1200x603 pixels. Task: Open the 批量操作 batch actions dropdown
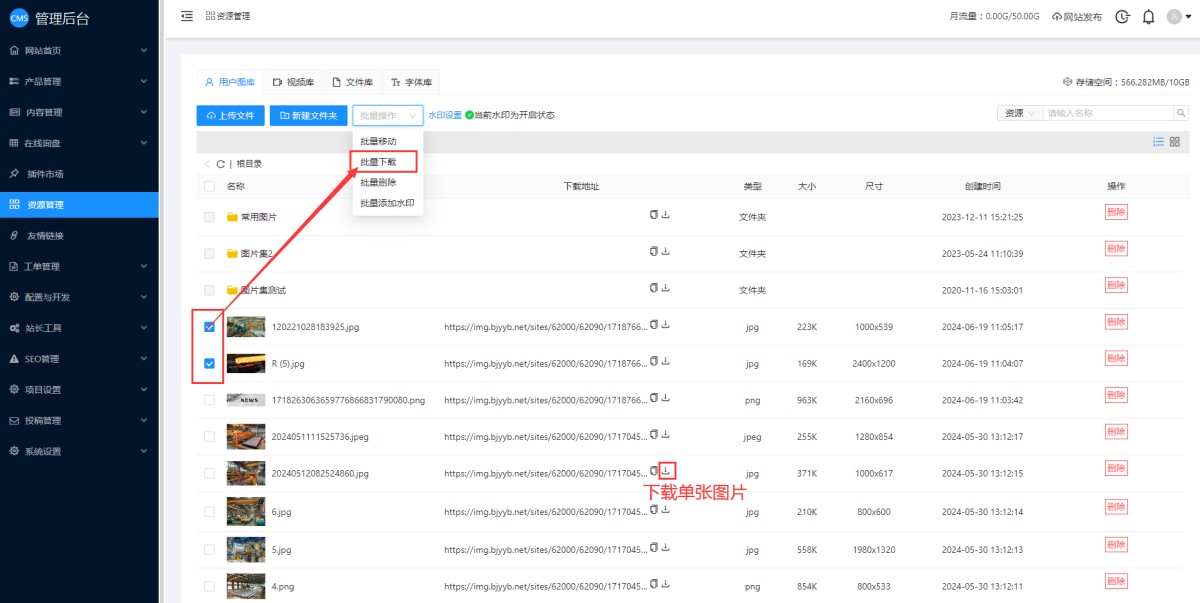point(387,116)
